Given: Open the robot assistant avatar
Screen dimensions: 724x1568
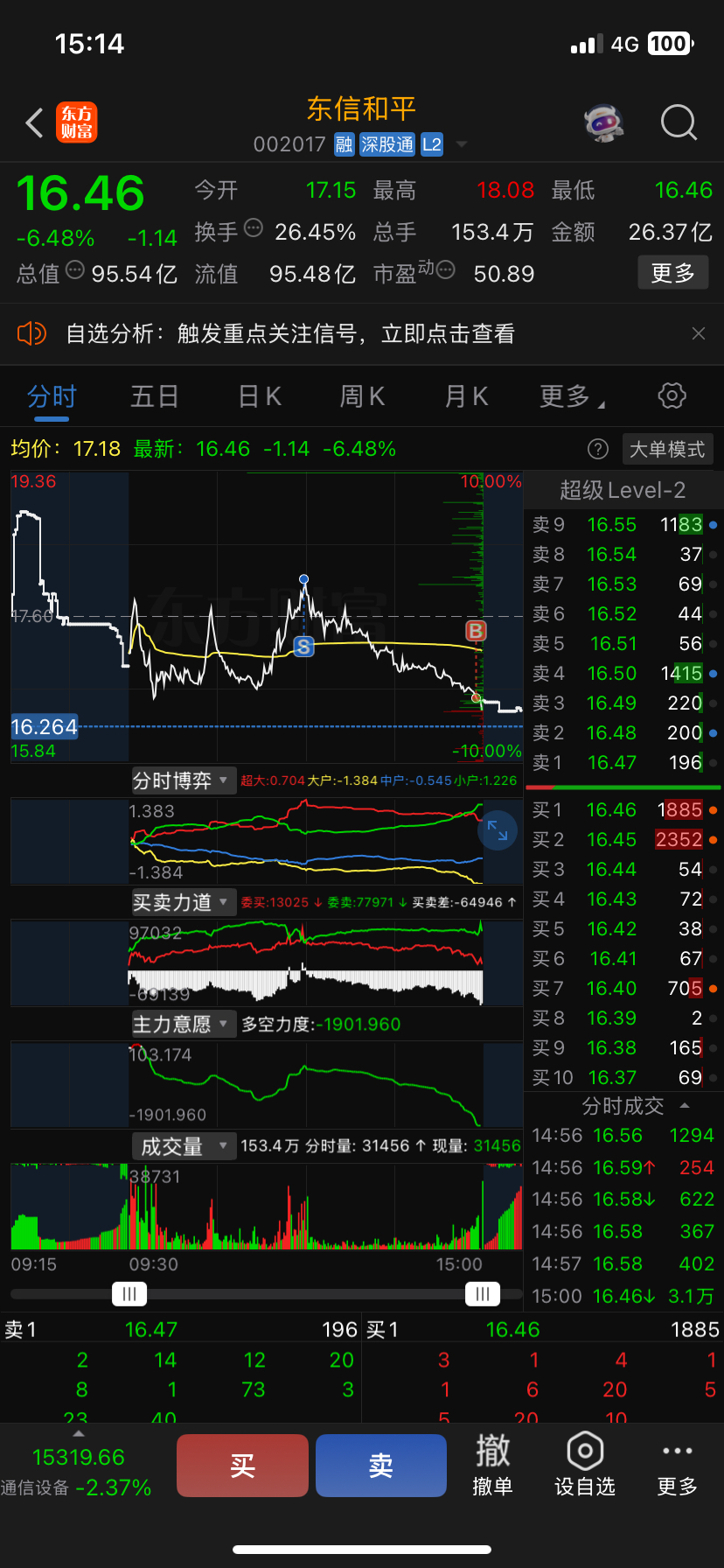Looking at the screenshot, I should (604, 123).
